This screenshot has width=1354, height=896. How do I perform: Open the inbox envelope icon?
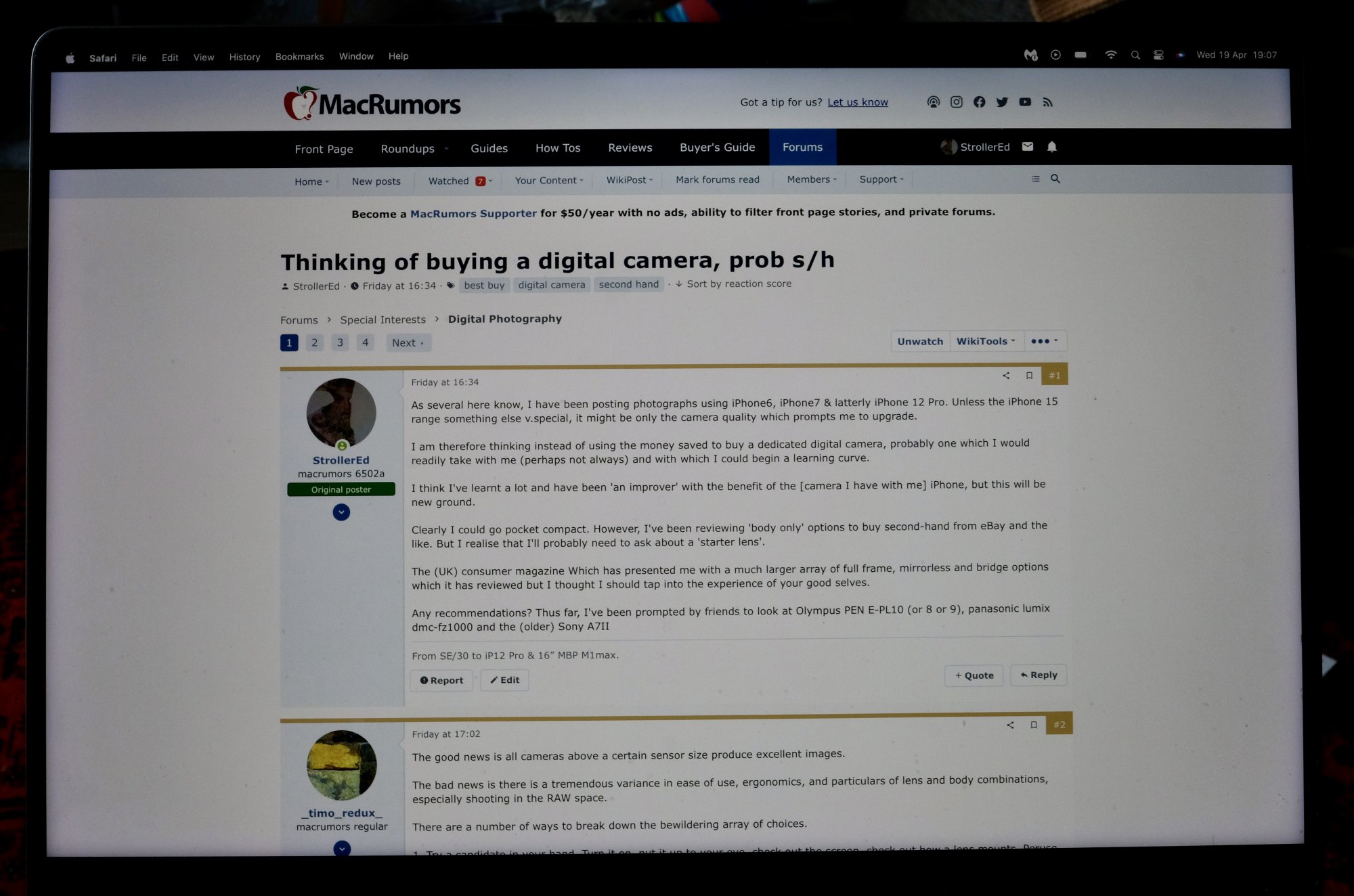point(1028,147)
